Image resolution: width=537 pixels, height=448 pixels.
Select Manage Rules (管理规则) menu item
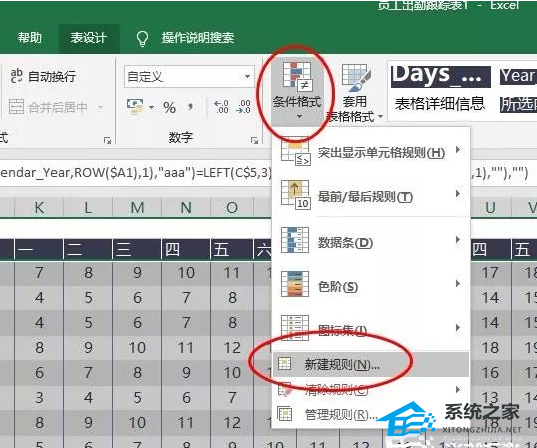371,414
